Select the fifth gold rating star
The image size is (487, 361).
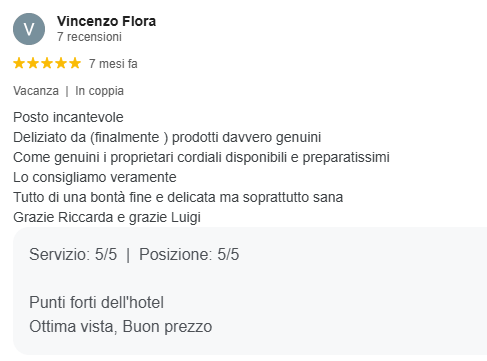[x=75, y=63]
